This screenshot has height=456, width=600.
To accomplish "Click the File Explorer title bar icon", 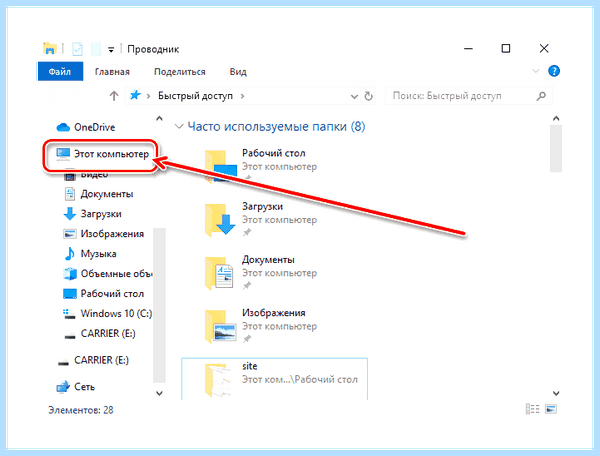I will pyautogui.click(x=50, y=49).
